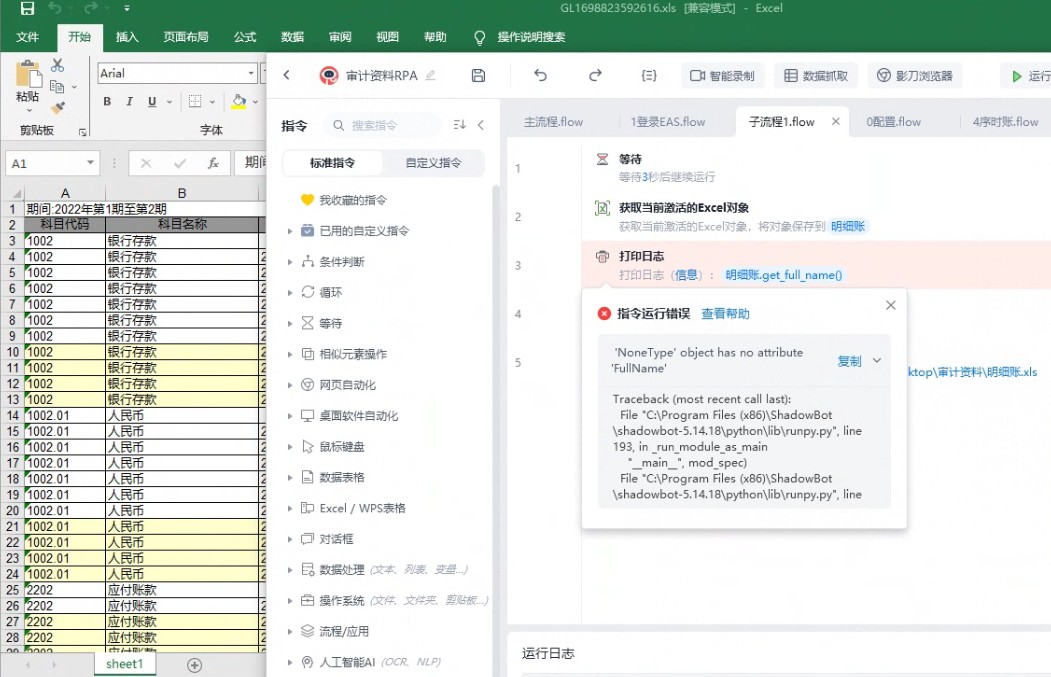1051x677 pixels.
Task: Open the 插入 ribbon tab
Action: [x=127, y=37]
